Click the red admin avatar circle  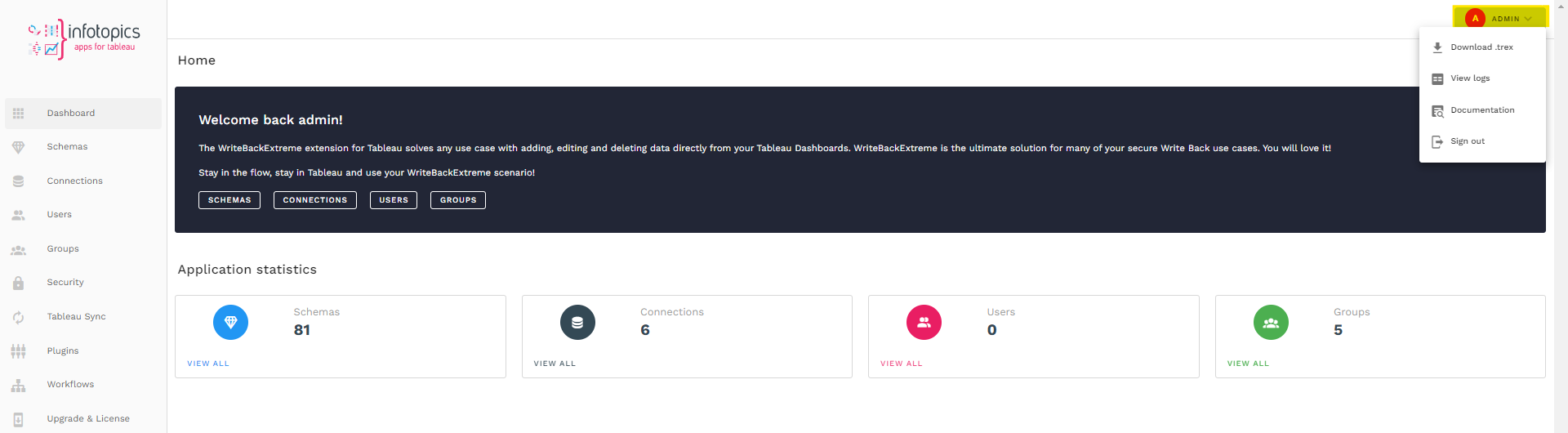(1475, 18)
